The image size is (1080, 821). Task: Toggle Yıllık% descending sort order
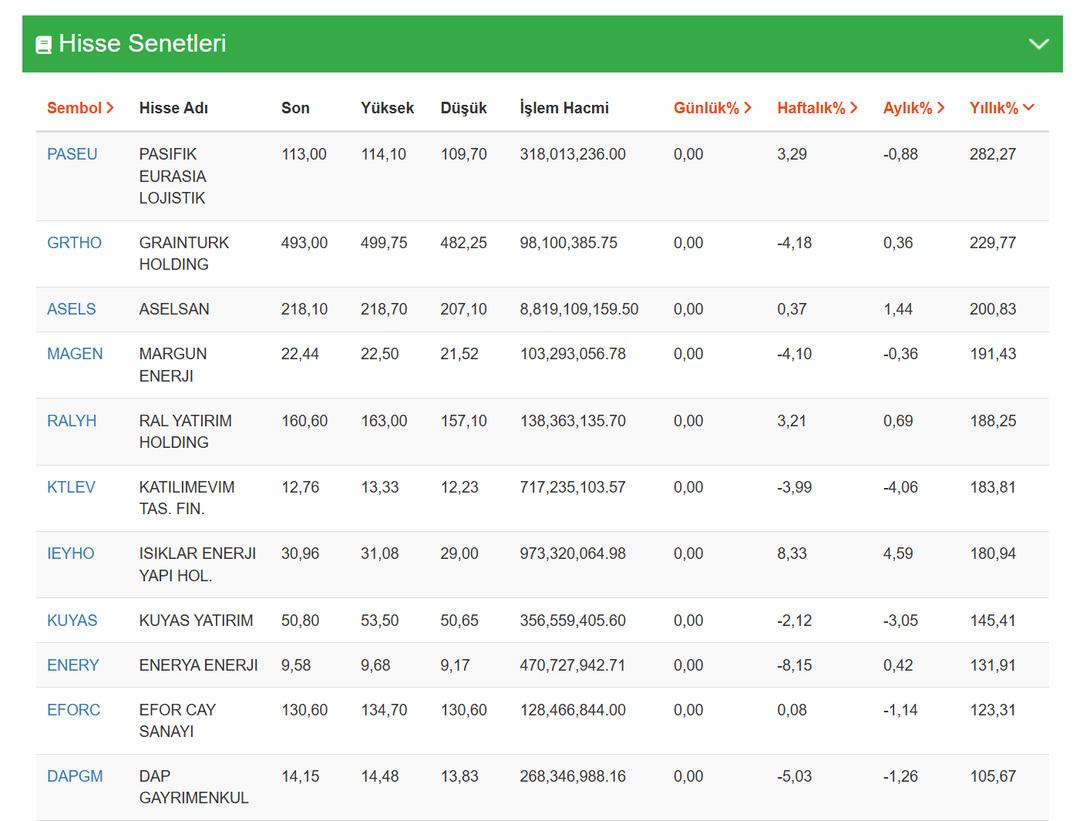[1001, 108]
